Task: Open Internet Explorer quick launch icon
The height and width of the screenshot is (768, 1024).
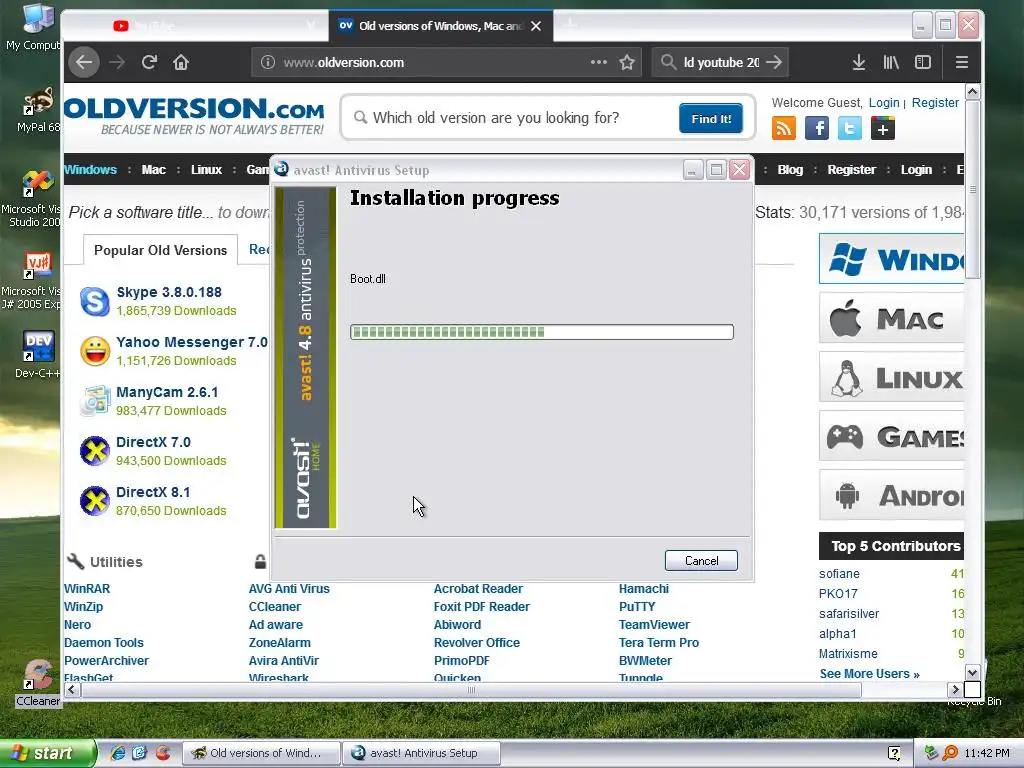Action: click(118, 753)
